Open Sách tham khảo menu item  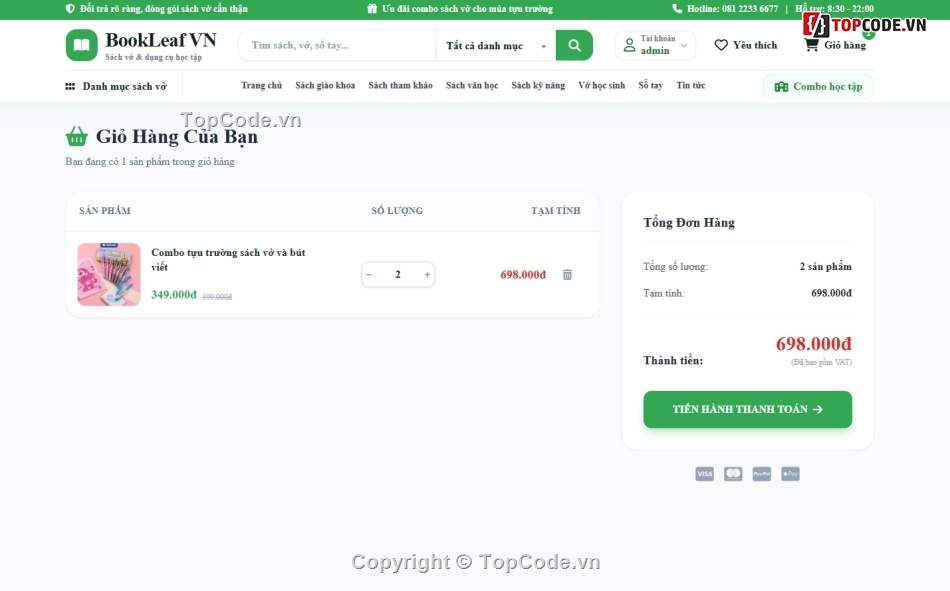coord(400,85)
